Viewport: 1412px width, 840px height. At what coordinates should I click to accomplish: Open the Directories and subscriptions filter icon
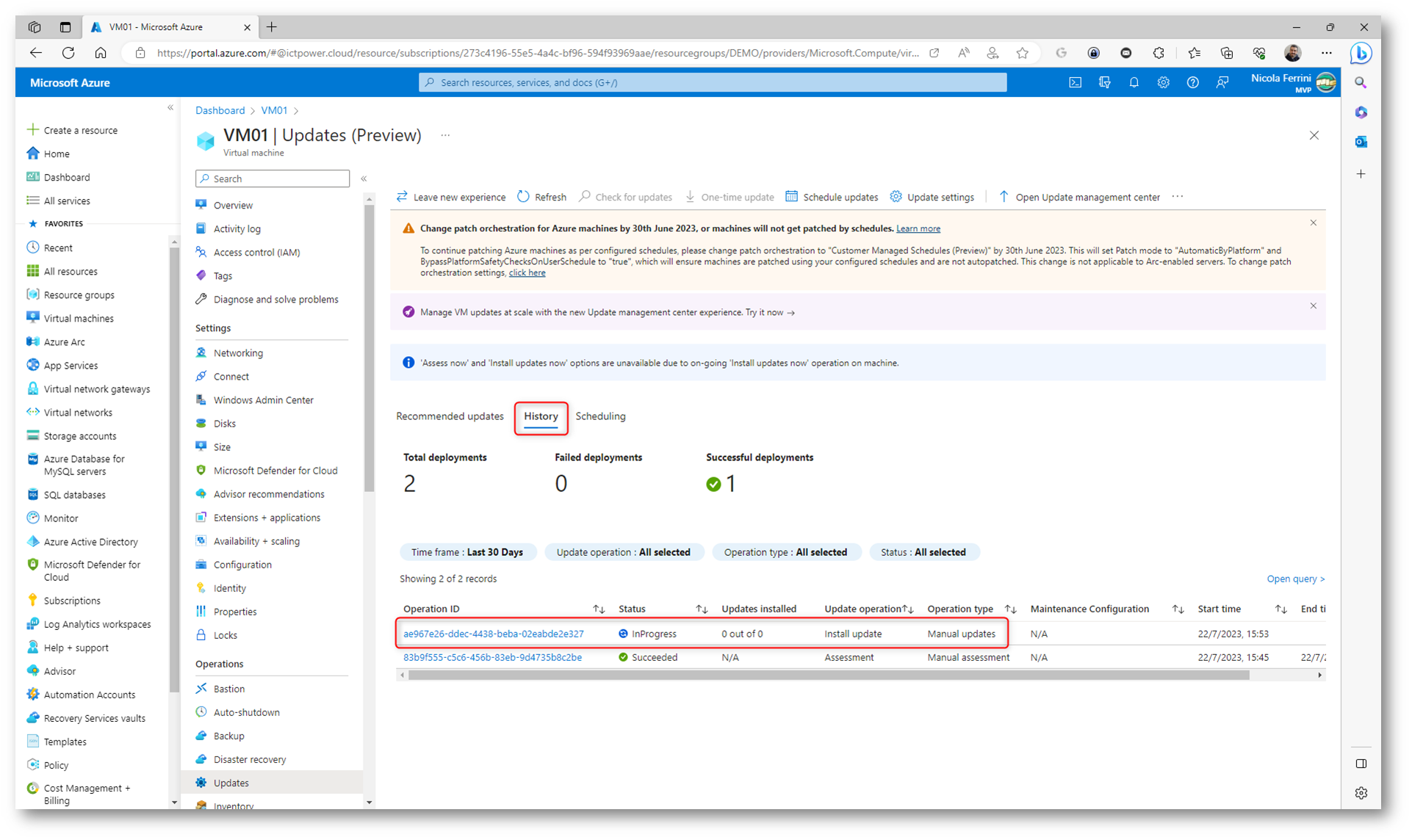[x=1104, y=83]
